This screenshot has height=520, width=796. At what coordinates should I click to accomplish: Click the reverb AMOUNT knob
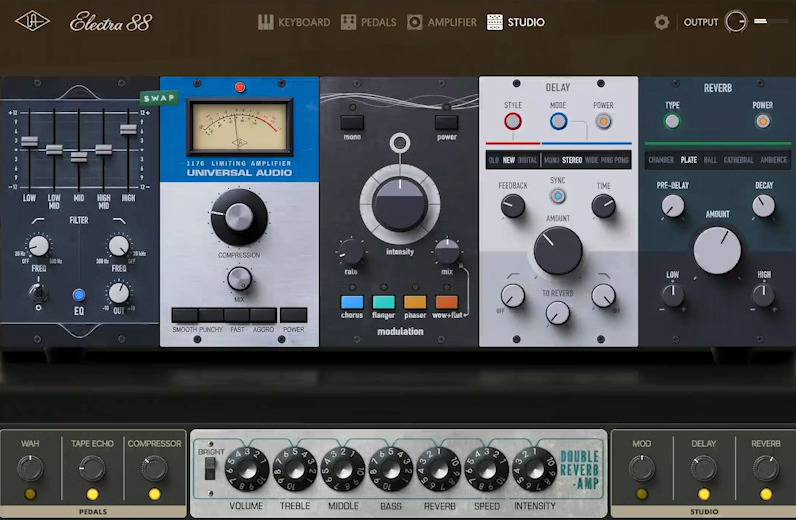pos(717,251)
